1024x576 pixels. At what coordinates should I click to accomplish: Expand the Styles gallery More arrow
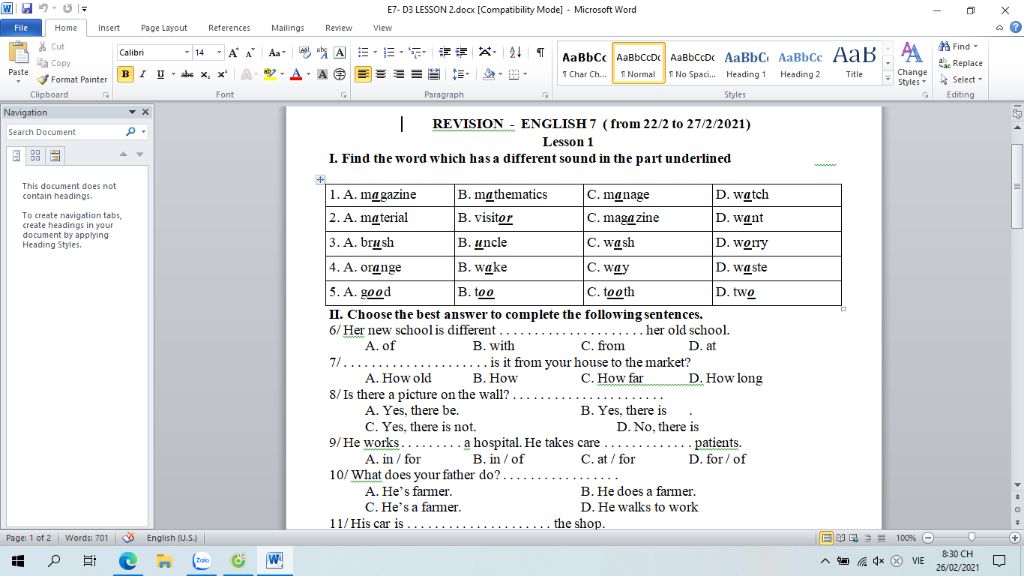click(888, 79)
